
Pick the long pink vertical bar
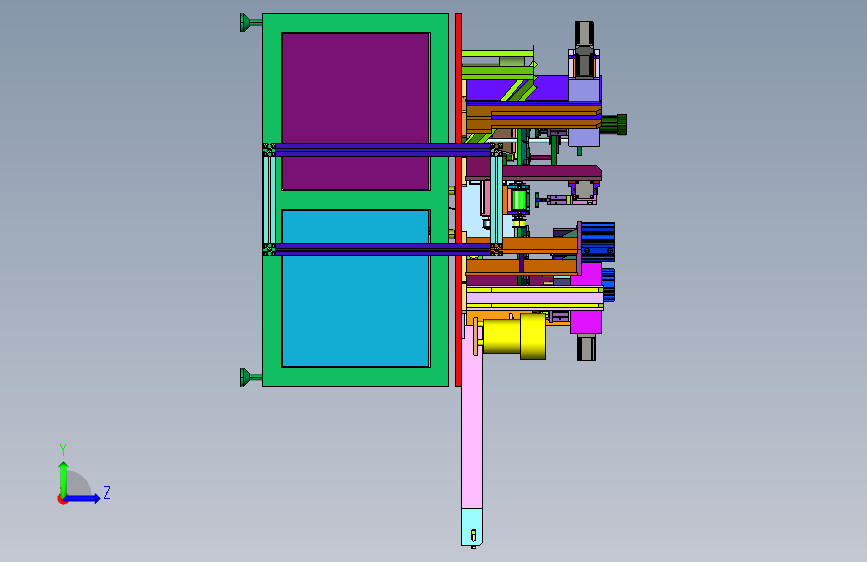coord(472,416)
